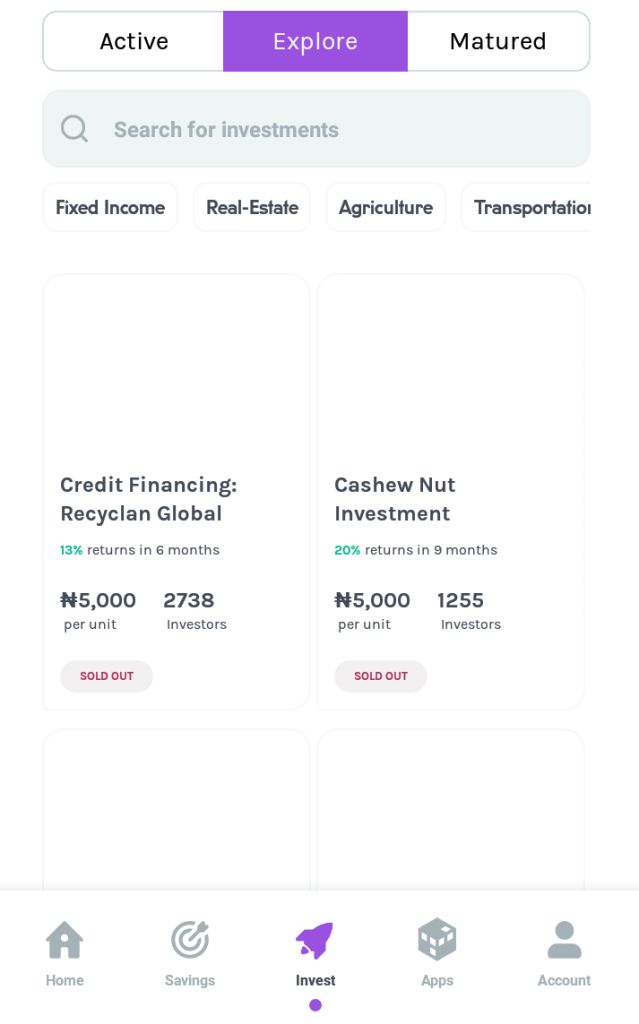Image resolution: width=639 pixels, height=1024 pixels.
Task: Open Credit Financing: Recyclan Global title
Action: 148,499
